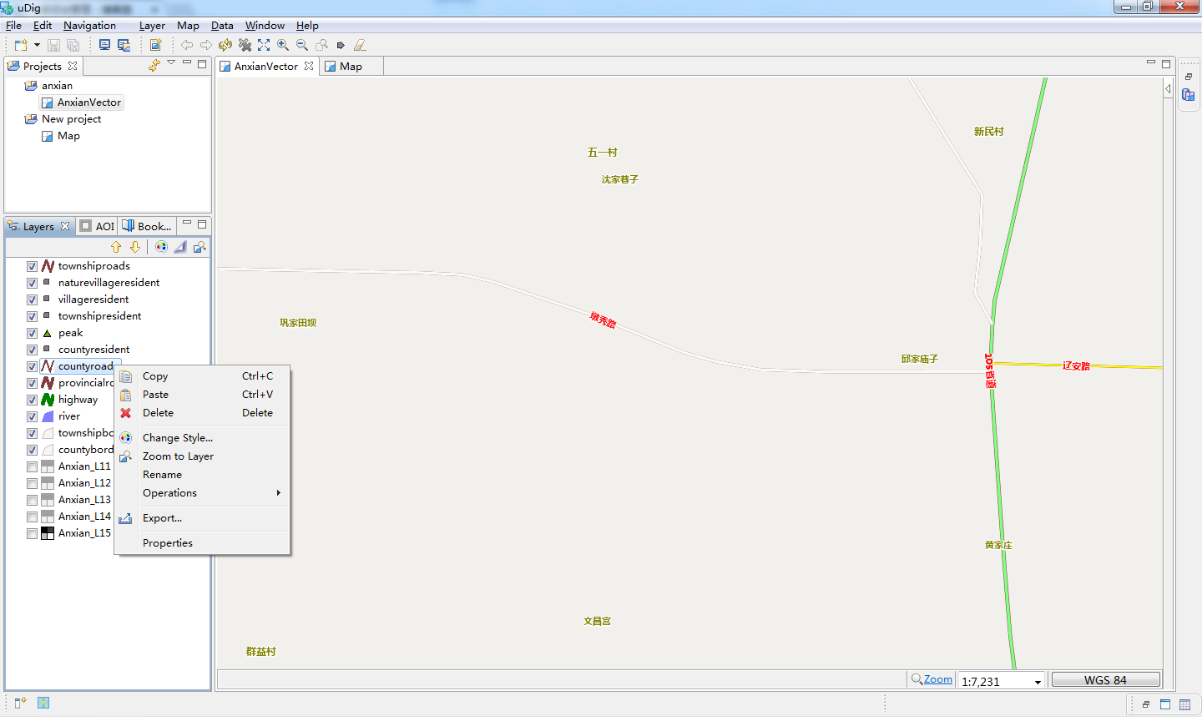
Task: Hide the peak layer via checkbox
Action: point(32,333)
